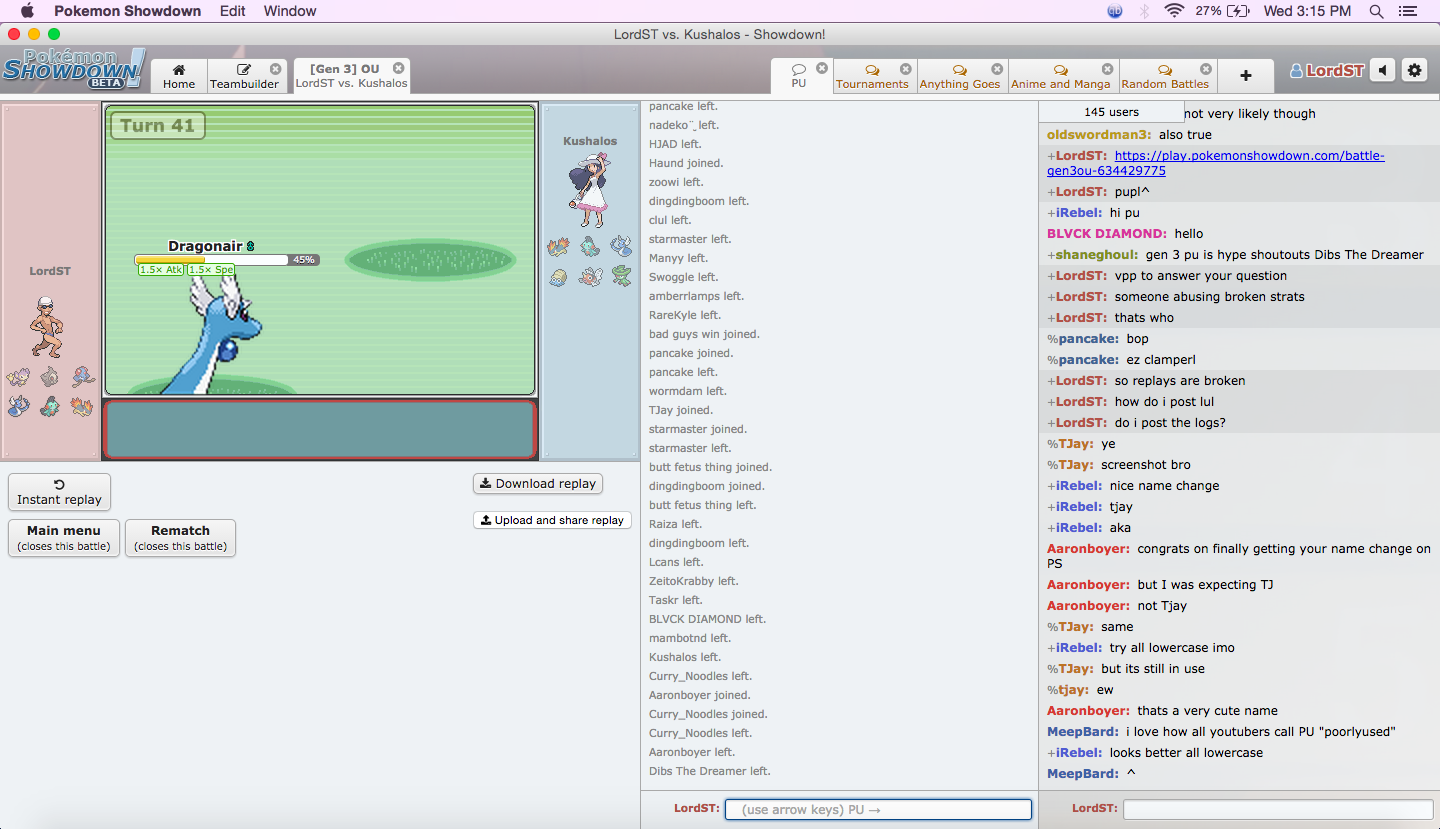The height and width of the screenshot is (829, 1440).
Task: Click the oldswordman3 username in chat
Action: pos(1099,134)
